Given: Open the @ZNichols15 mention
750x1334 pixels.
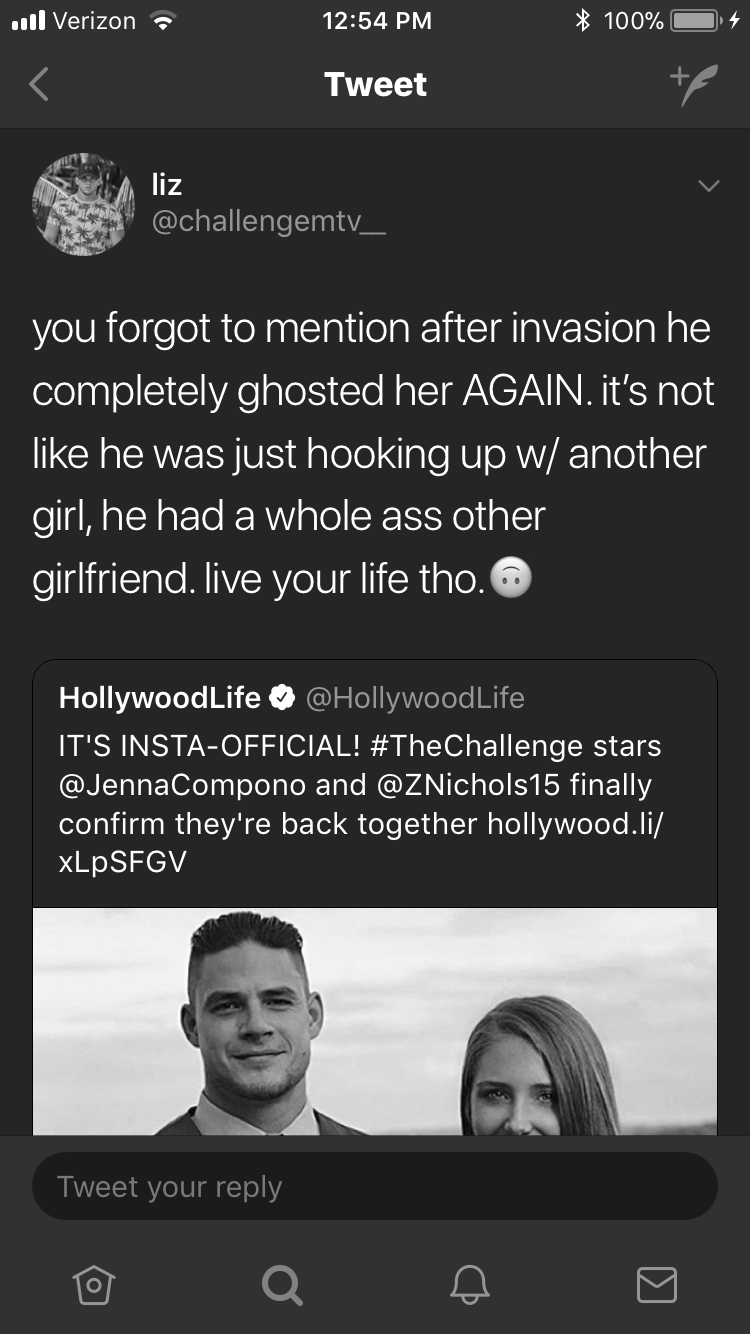Looking at the screenshot, I should tap(467, 785).
